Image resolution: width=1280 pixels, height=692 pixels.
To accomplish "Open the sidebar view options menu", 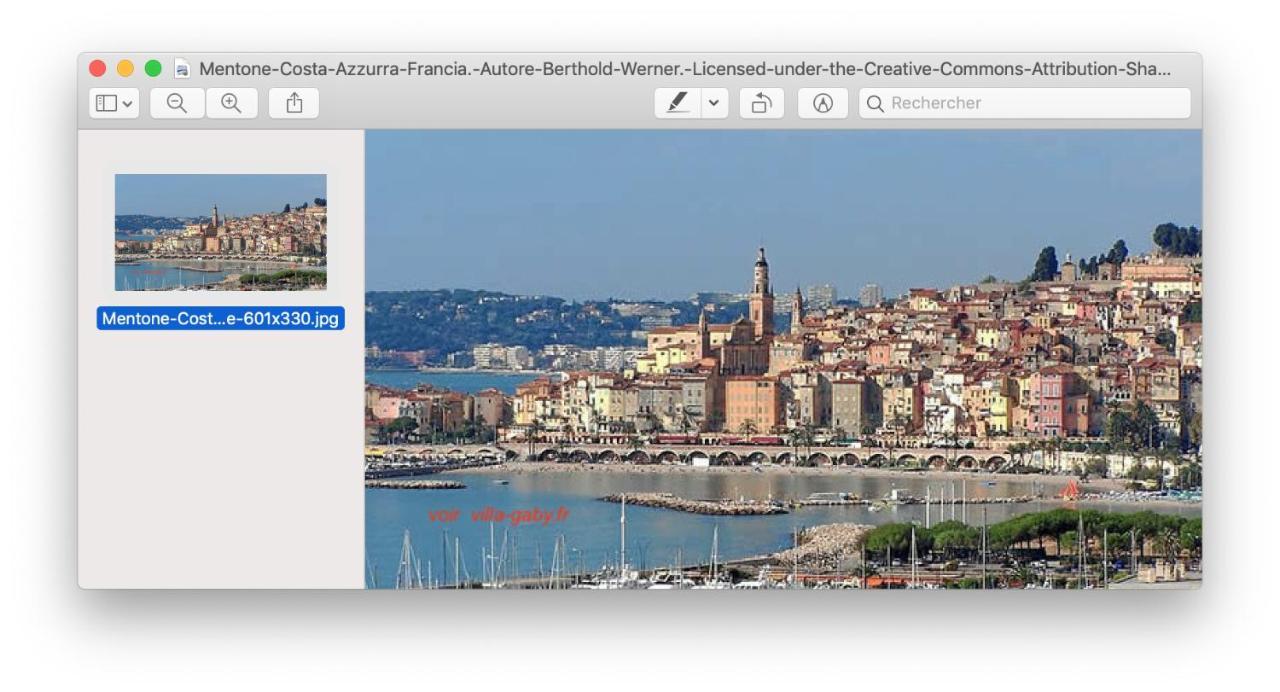I will [x=114, y=103].
